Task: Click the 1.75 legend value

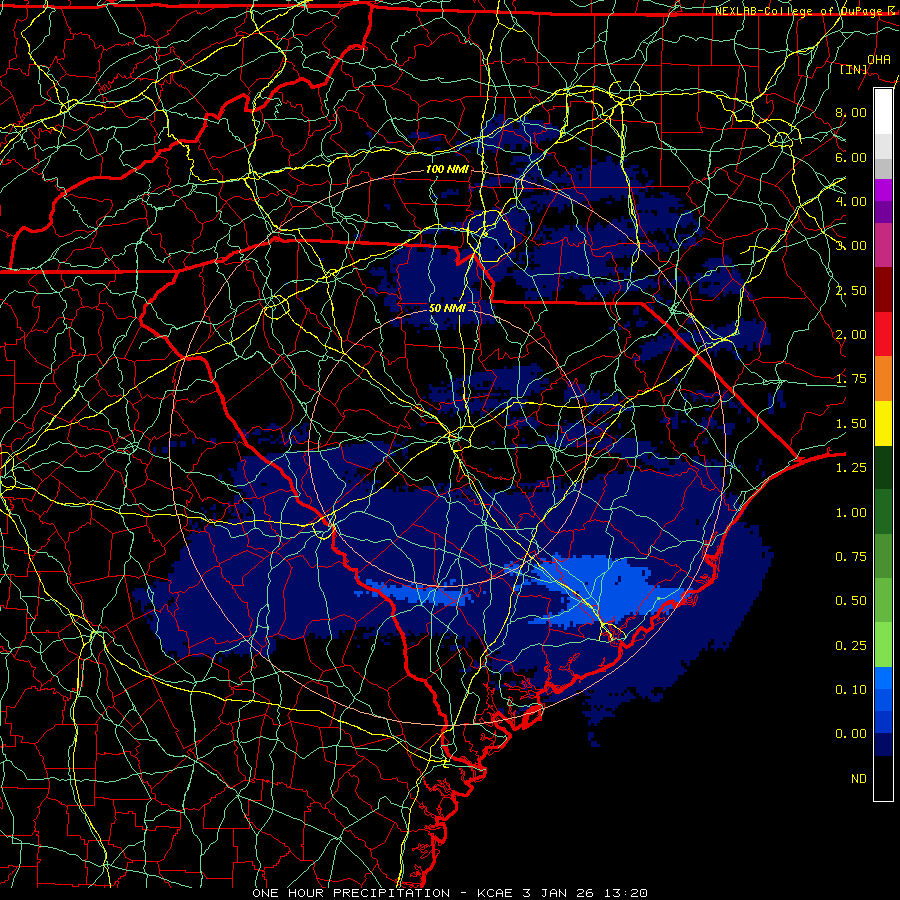Action: pyautogui.click(x=851, y=379)
